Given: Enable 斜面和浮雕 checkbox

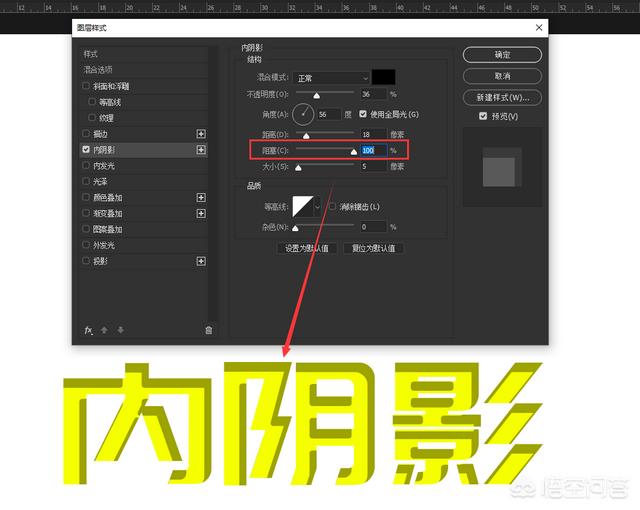Looking at the screenshot, I should point(86,86).
